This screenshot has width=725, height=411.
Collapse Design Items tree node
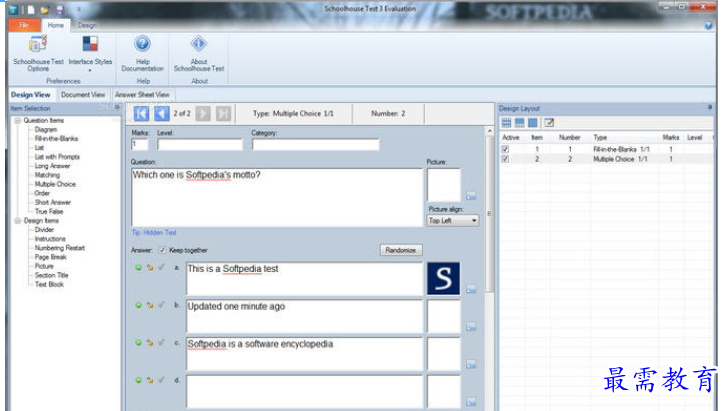click(18, 221)
